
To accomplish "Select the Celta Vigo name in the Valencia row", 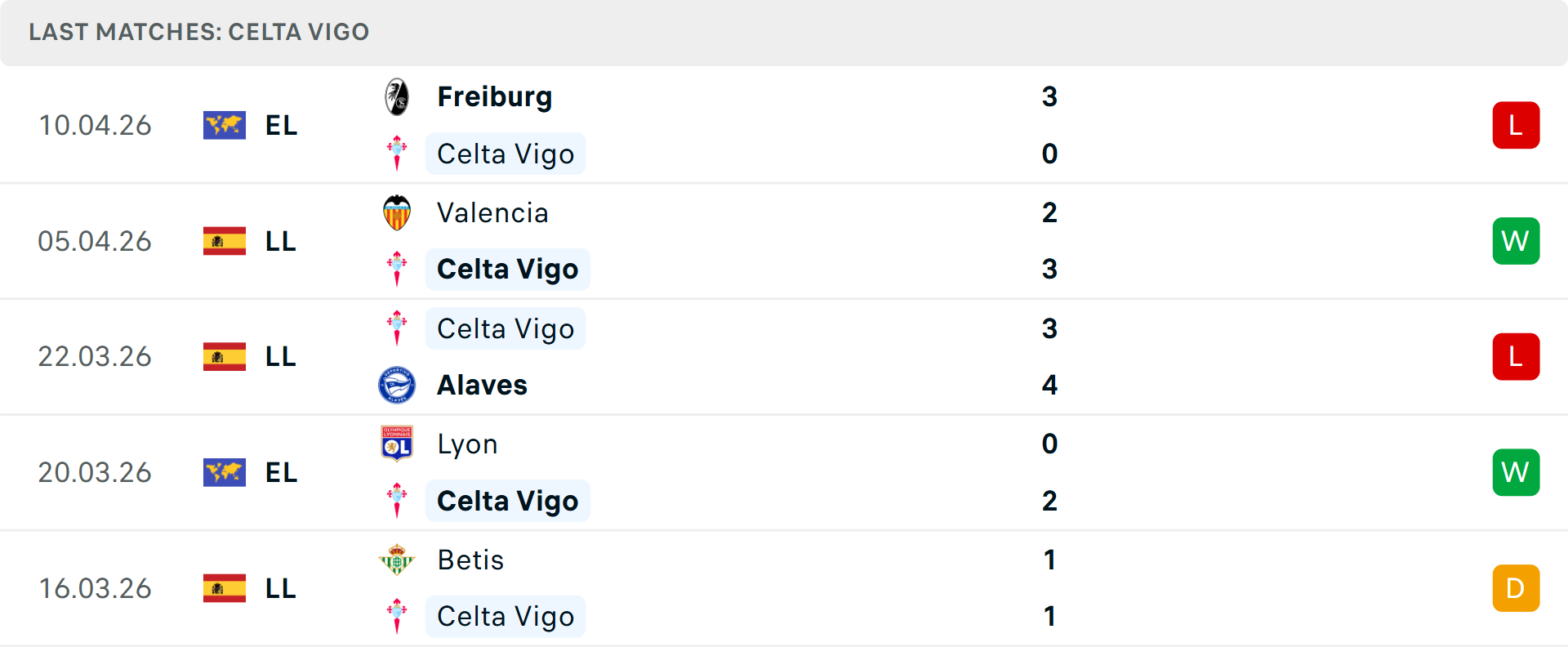I will (x=508, y=269).
